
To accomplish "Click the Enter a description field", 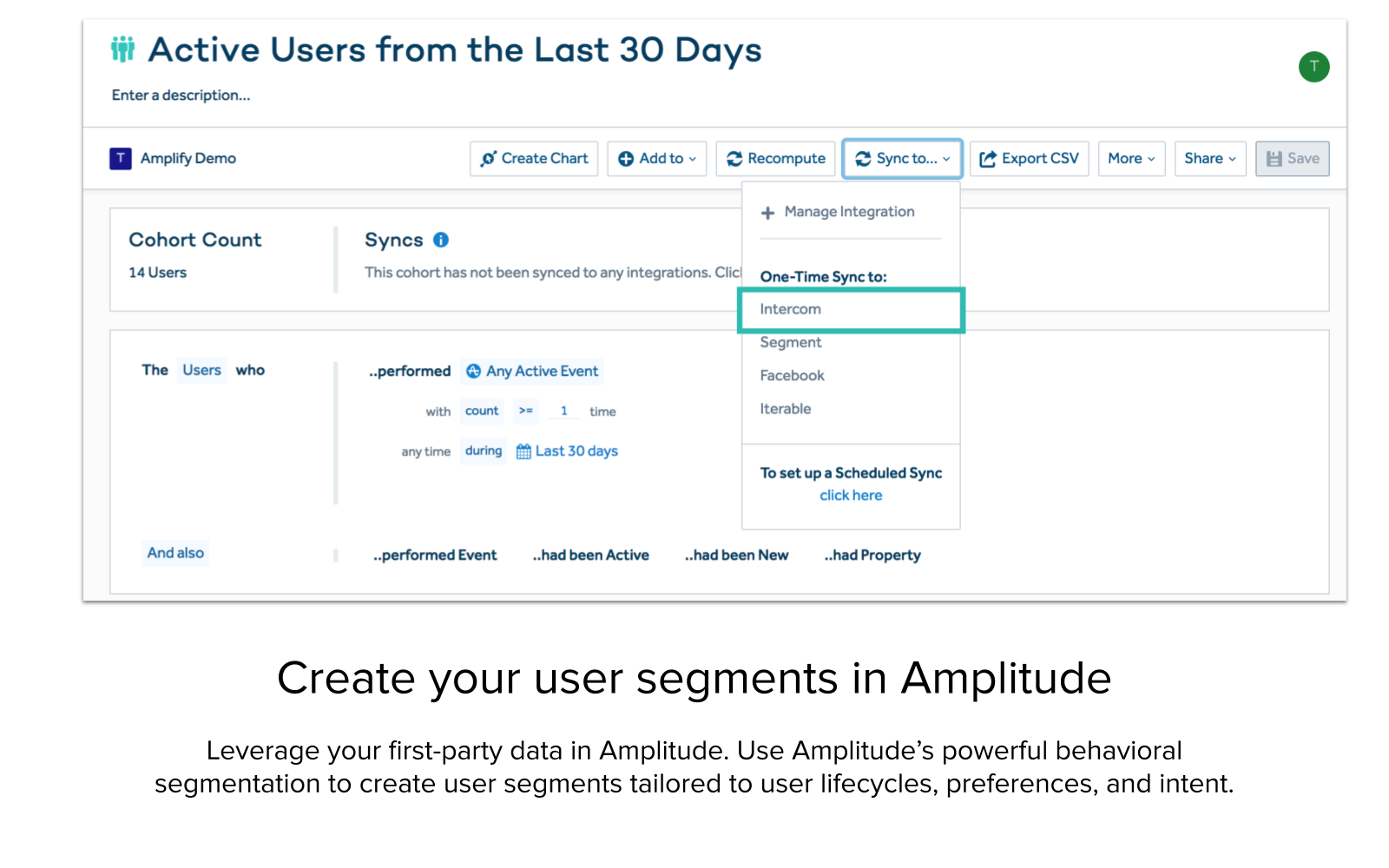I will (x=181, y=95).
